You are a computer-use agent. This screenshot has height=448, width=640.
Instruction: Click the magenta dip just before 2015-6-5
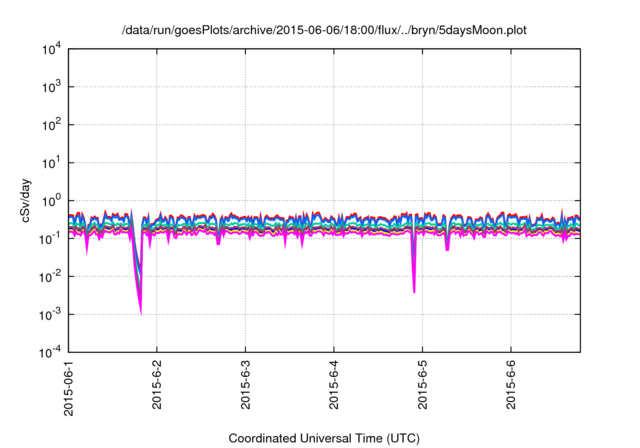414,282
